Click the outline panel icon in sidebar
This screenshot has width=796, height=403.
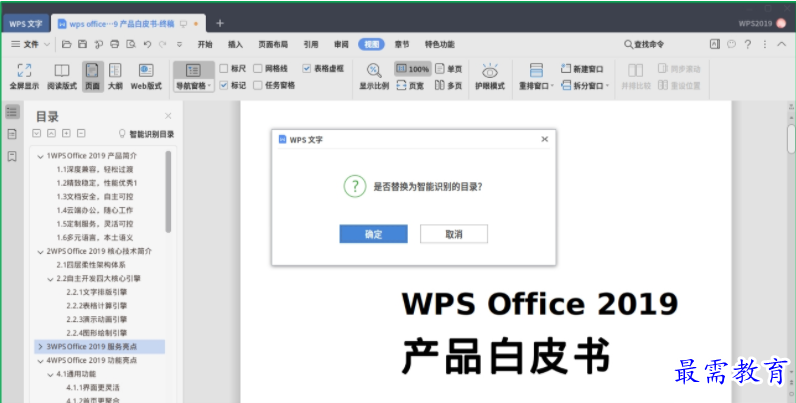12,112
